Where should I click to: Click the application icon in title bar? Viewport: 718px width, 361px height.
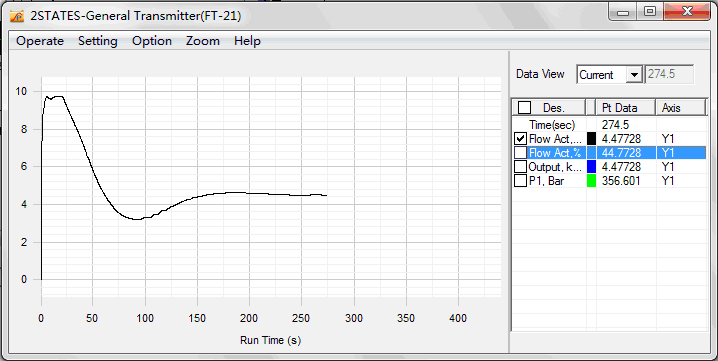[16, 16]
